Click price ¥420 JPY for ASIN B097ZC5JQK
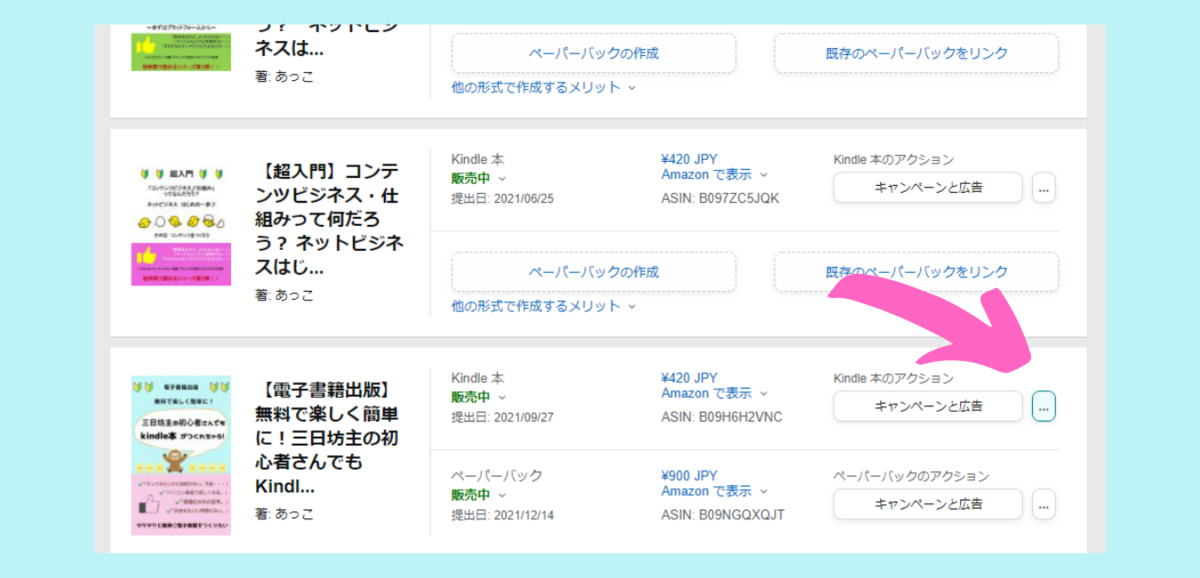This screenshot has height=578, width=1200. click(689, 159)
